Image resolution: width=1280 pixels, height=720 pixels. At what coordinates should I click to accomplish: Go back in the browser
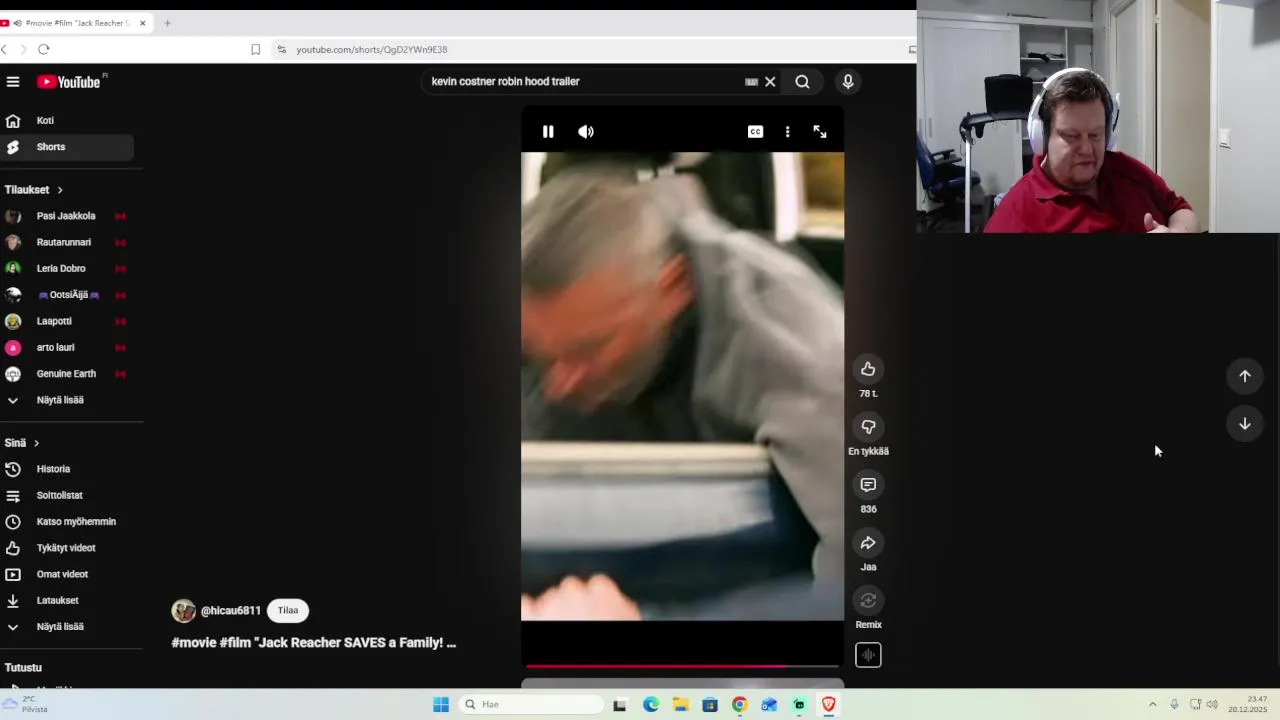[5, 49]
